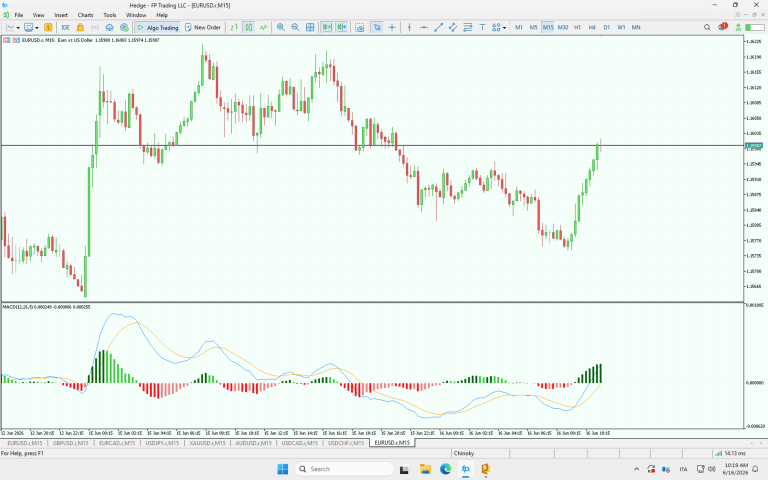Select the vertical line drawing tool
Image resolution: width=768 pixels, height=480 pixels.
point(409,27)
